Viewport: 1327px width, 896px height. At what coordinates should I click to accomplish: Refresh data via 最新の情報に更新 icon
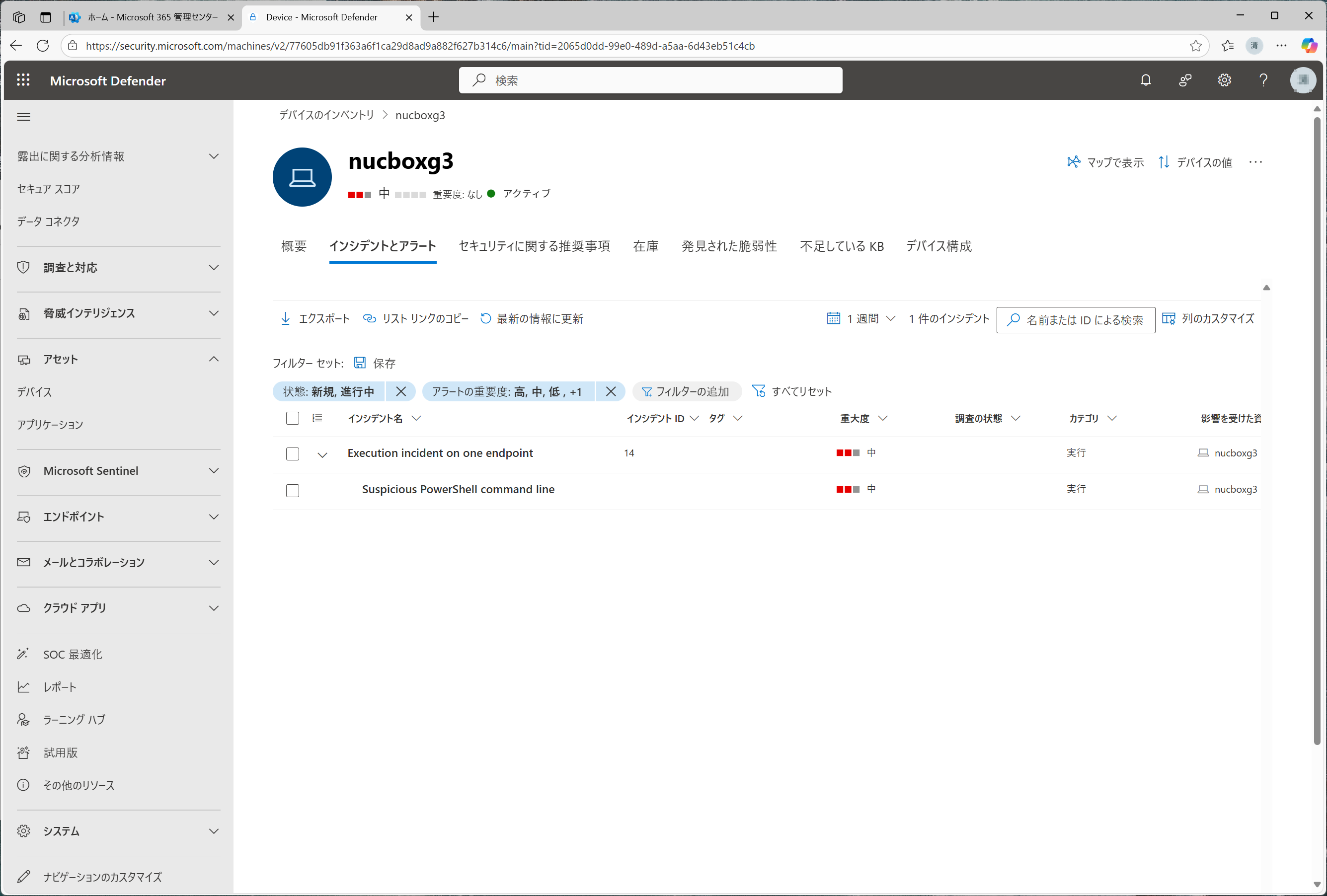point(485,318)
